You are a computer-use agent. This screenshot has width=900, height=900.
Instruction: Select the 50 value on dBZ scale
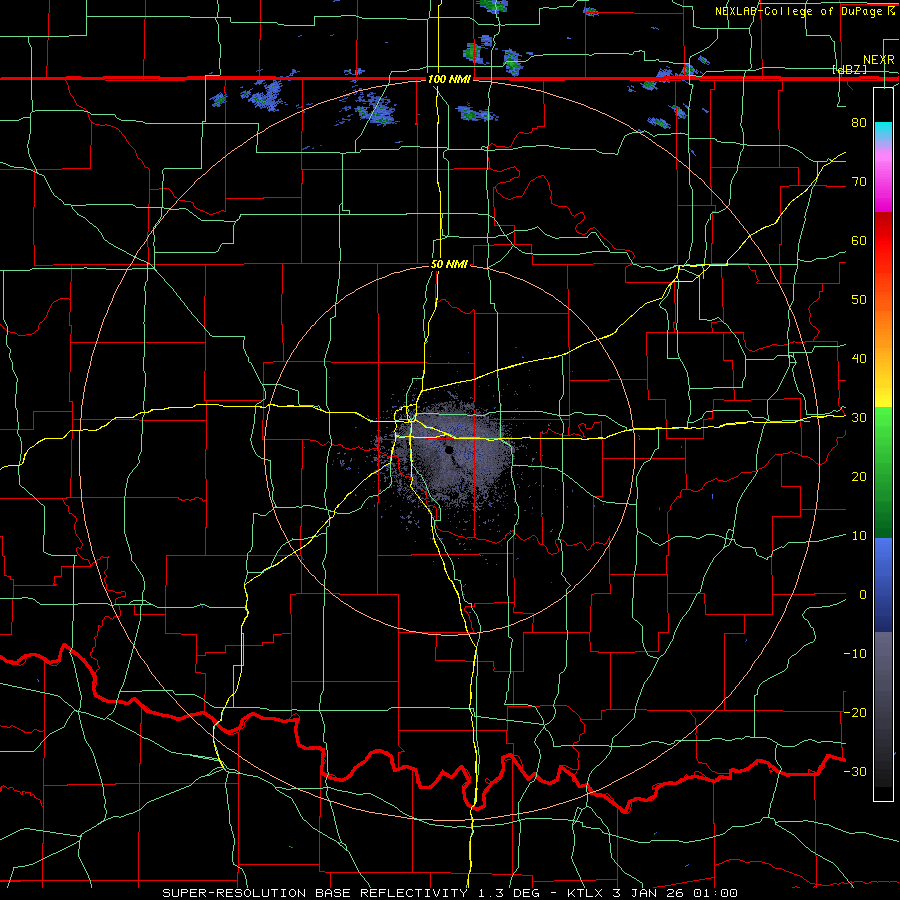[859, 299]
